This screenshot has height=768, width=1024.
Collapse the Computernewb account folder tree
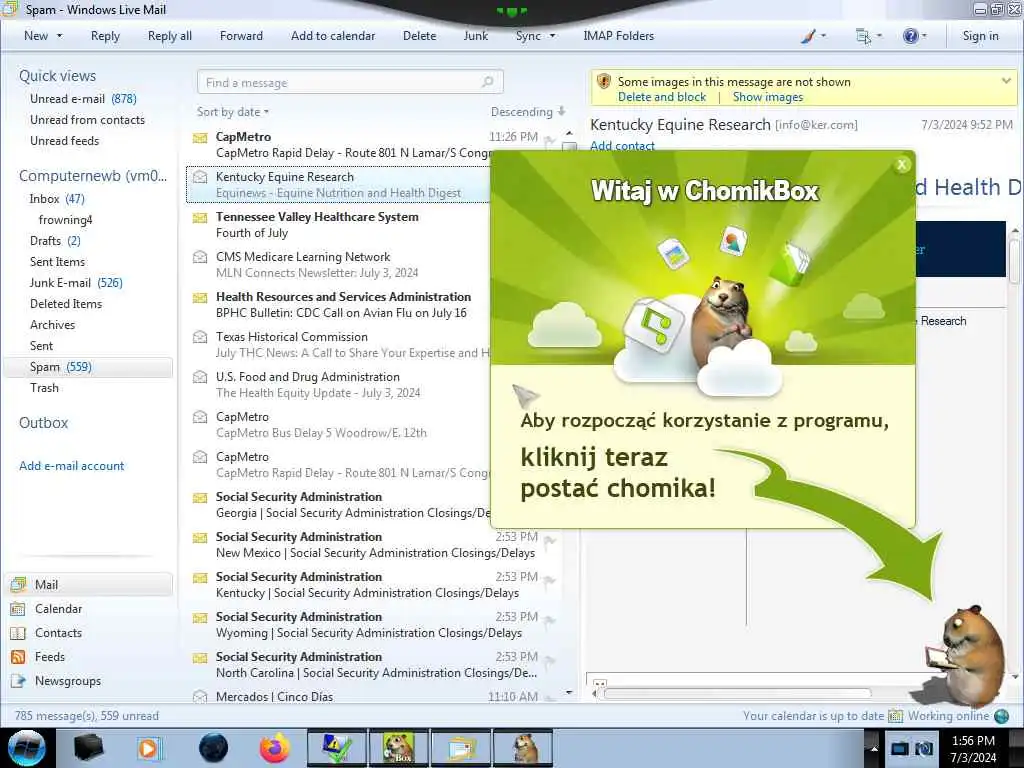pyautogui.click(x=93, y=176)
